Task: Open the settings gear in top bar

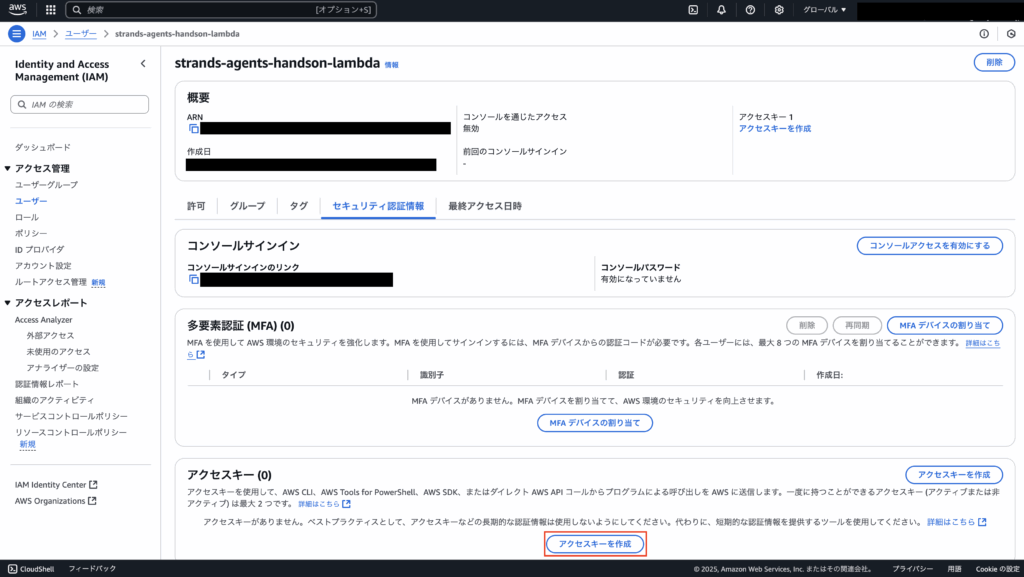Action: [778, 10]
